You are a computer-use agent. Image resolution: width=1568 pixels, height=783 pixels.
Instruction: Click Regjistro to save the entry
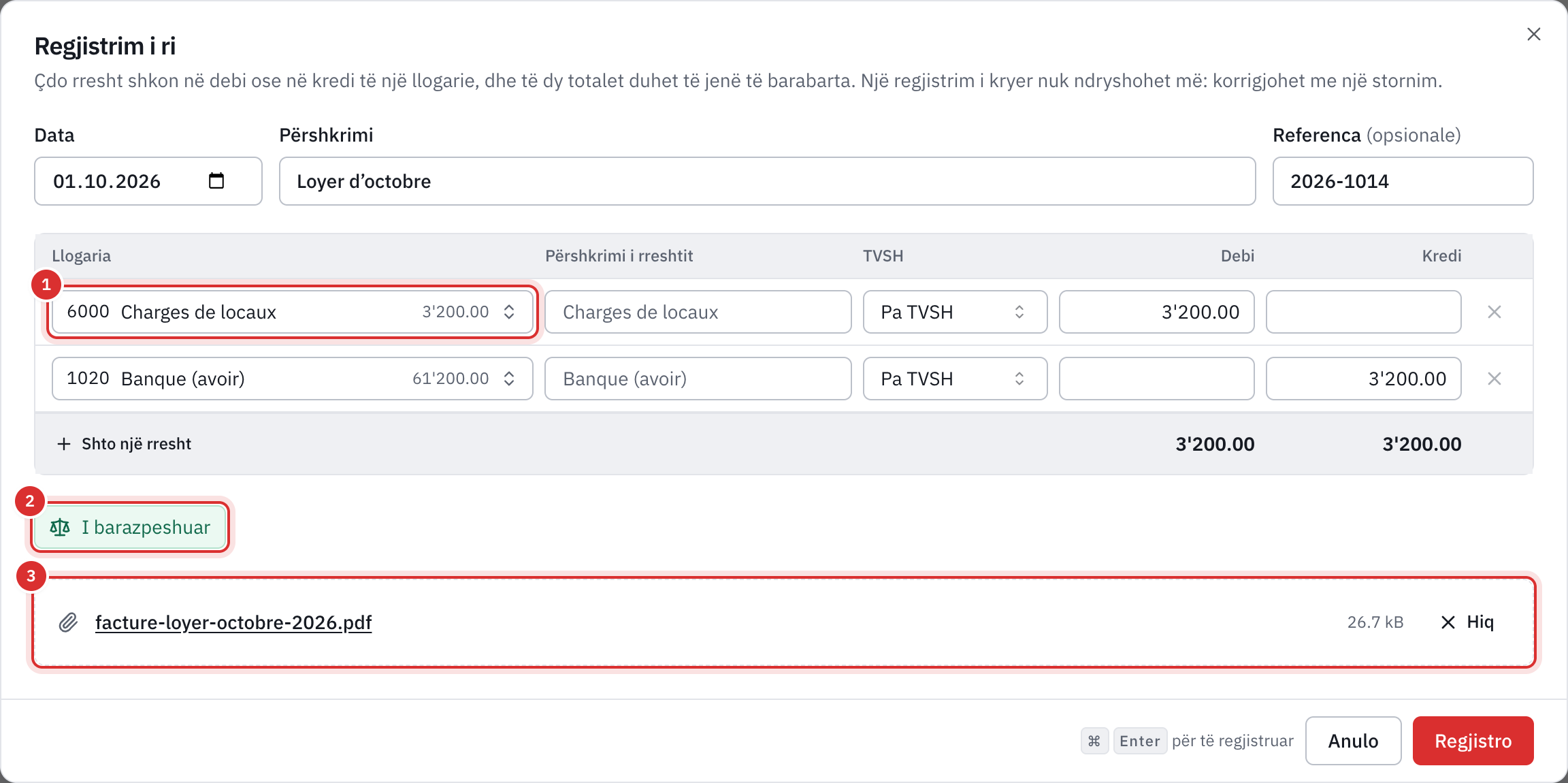pos(1473,741)
